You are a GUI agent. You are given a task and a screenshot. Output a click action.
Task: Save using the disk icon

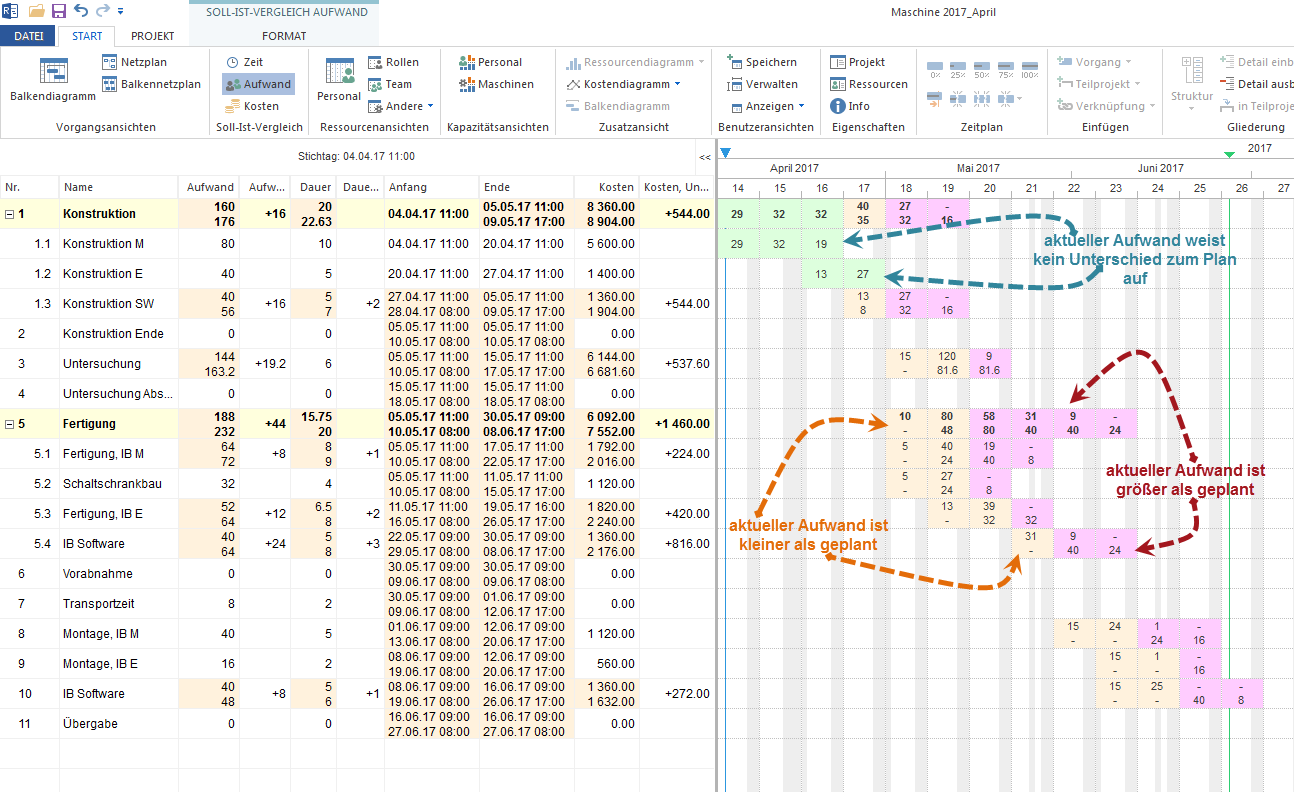(59, 11)
